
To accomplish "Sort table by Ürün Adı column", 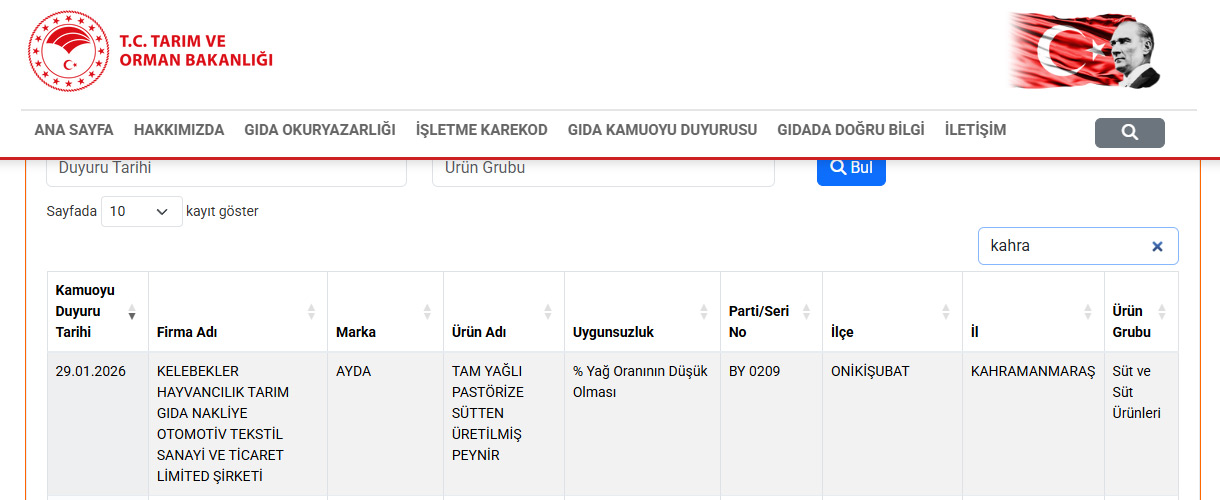I will click(x=547, y=312).
